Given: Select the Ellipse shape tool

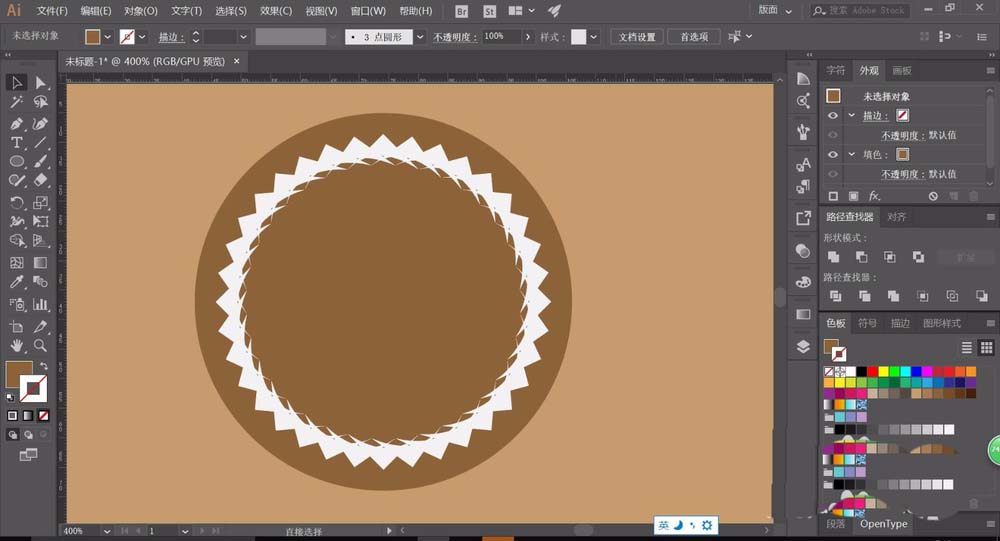Looking at the screenshot, I should pyautogui.click(x=17, y=161).
